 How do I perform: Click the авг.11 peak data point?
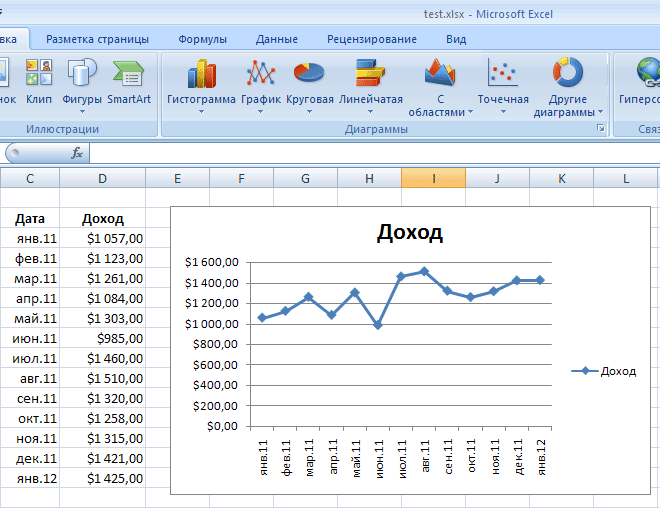(x=424, y=271)
